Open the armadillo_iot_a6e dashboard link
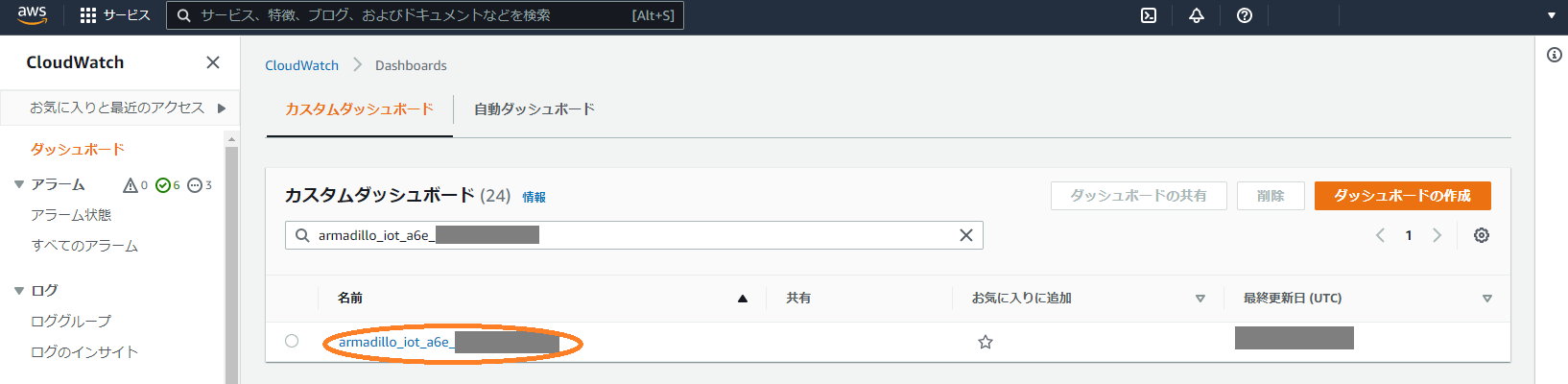Image resolution: width=1568 pixels, height=384 pixels. click(x=393, y=342)
